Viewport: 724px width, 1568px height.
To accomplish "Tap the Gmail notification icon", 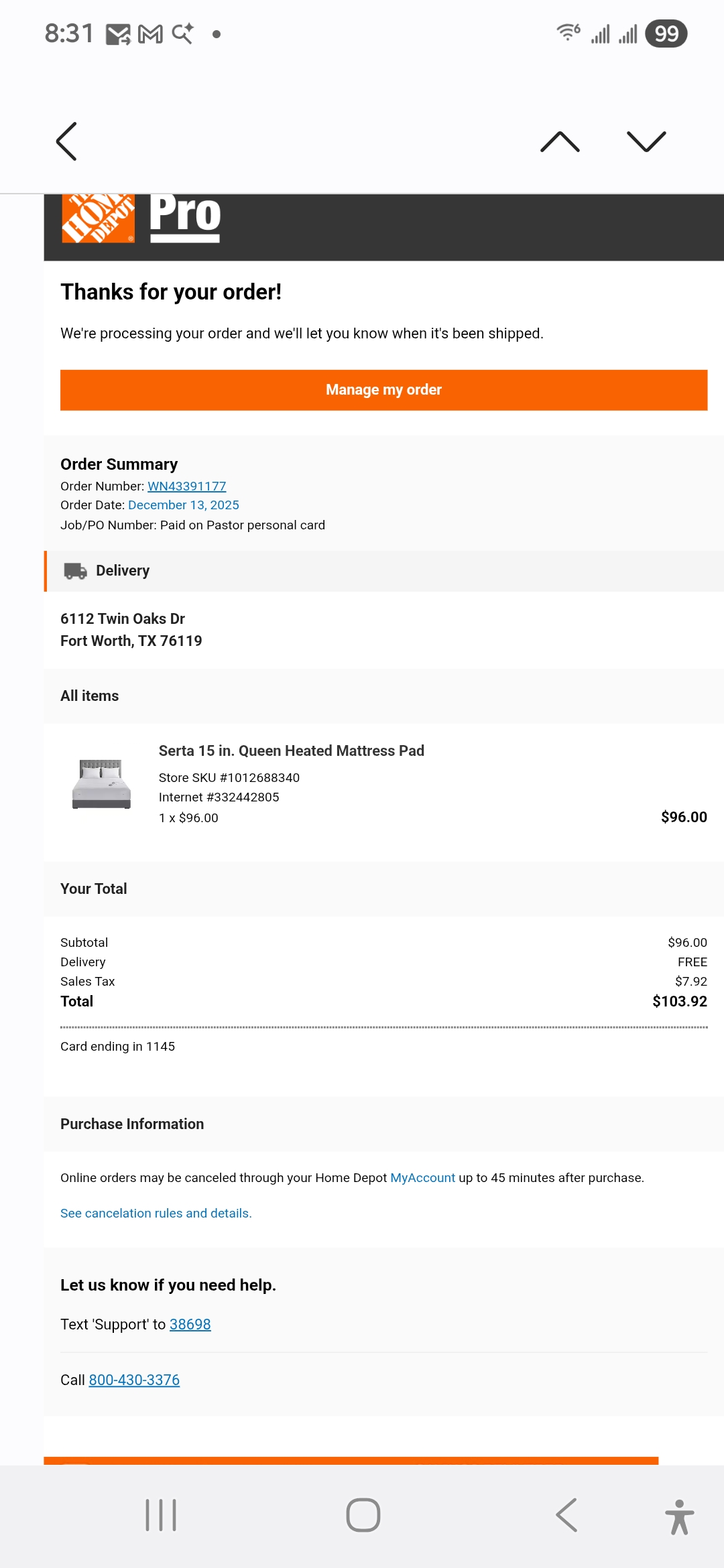I will [x=150, y=34].
